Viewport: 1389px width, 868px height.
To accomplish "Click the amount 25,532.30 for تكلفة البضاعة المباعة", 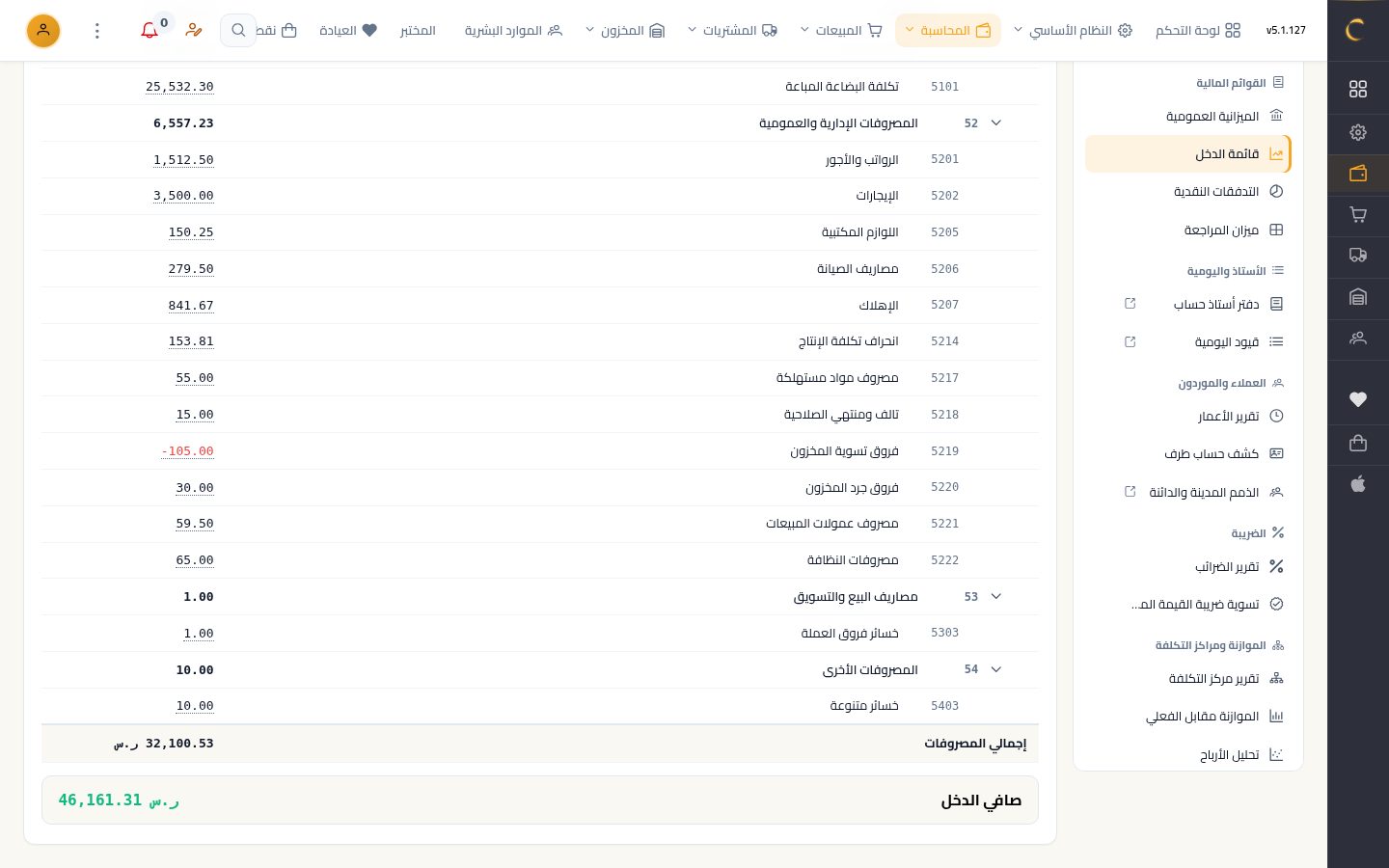I will 179,87.
